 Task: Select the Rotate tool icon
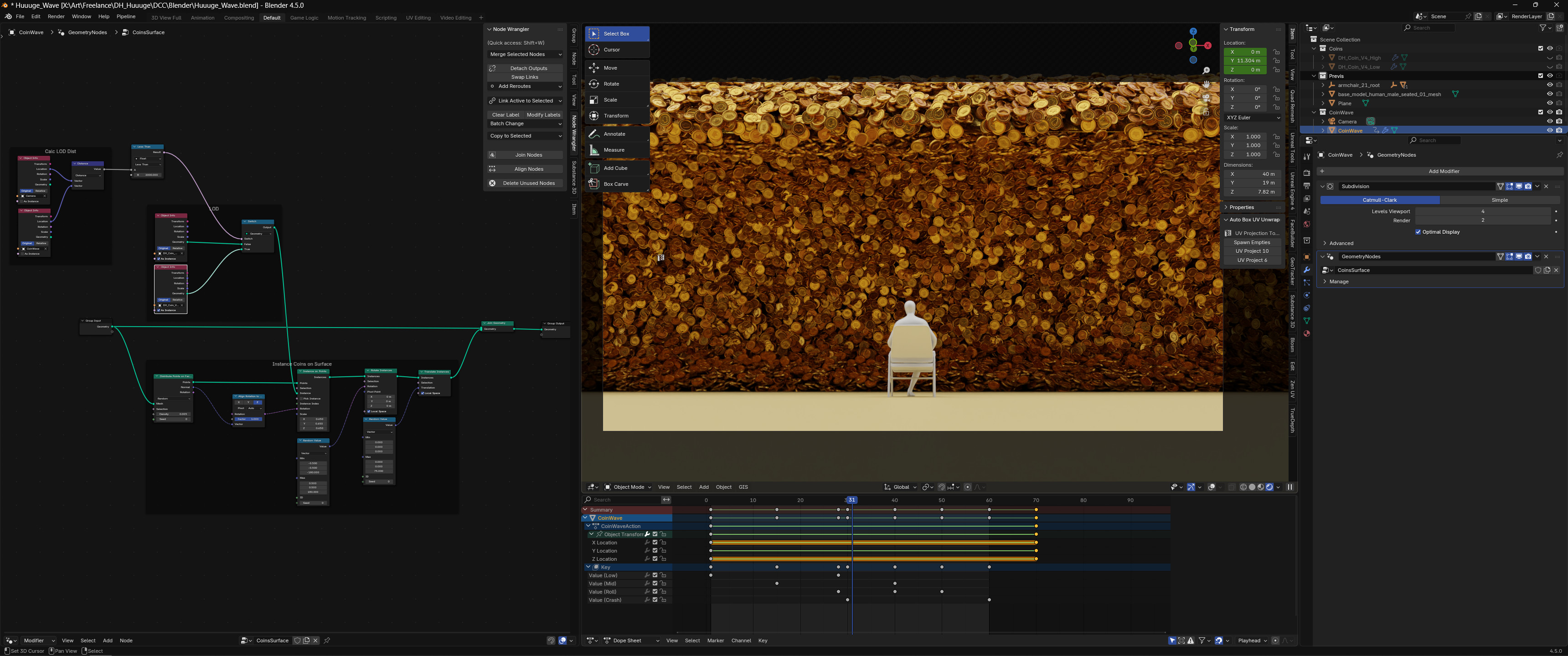pos(594,84)
